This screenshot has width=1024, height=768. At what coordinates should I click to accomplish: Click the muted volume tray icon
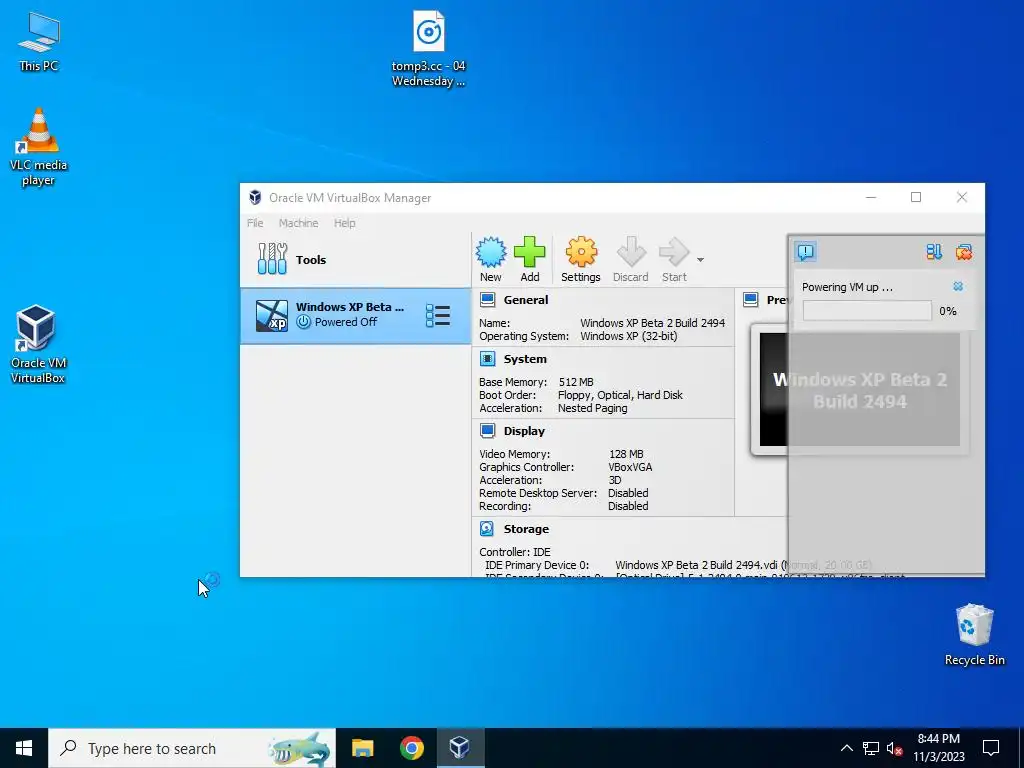click(x=894, y=748)
